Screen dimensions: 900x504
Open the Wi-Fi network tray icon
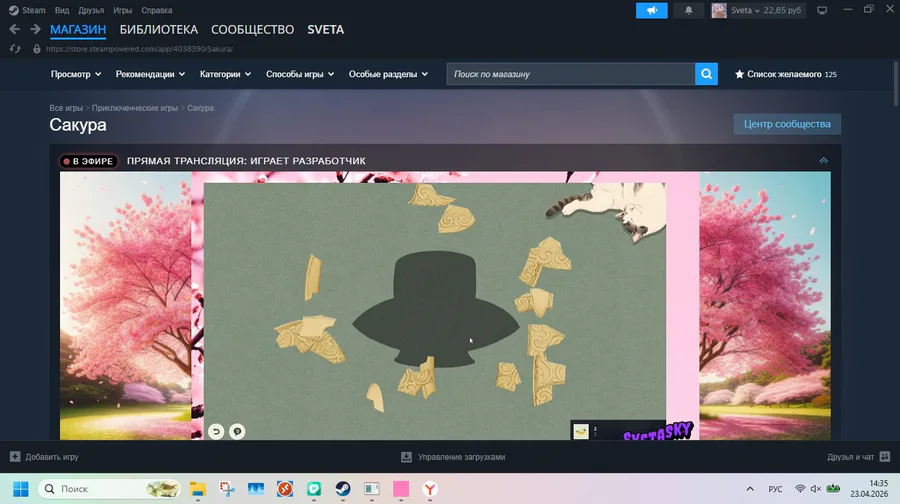[800, 489]
